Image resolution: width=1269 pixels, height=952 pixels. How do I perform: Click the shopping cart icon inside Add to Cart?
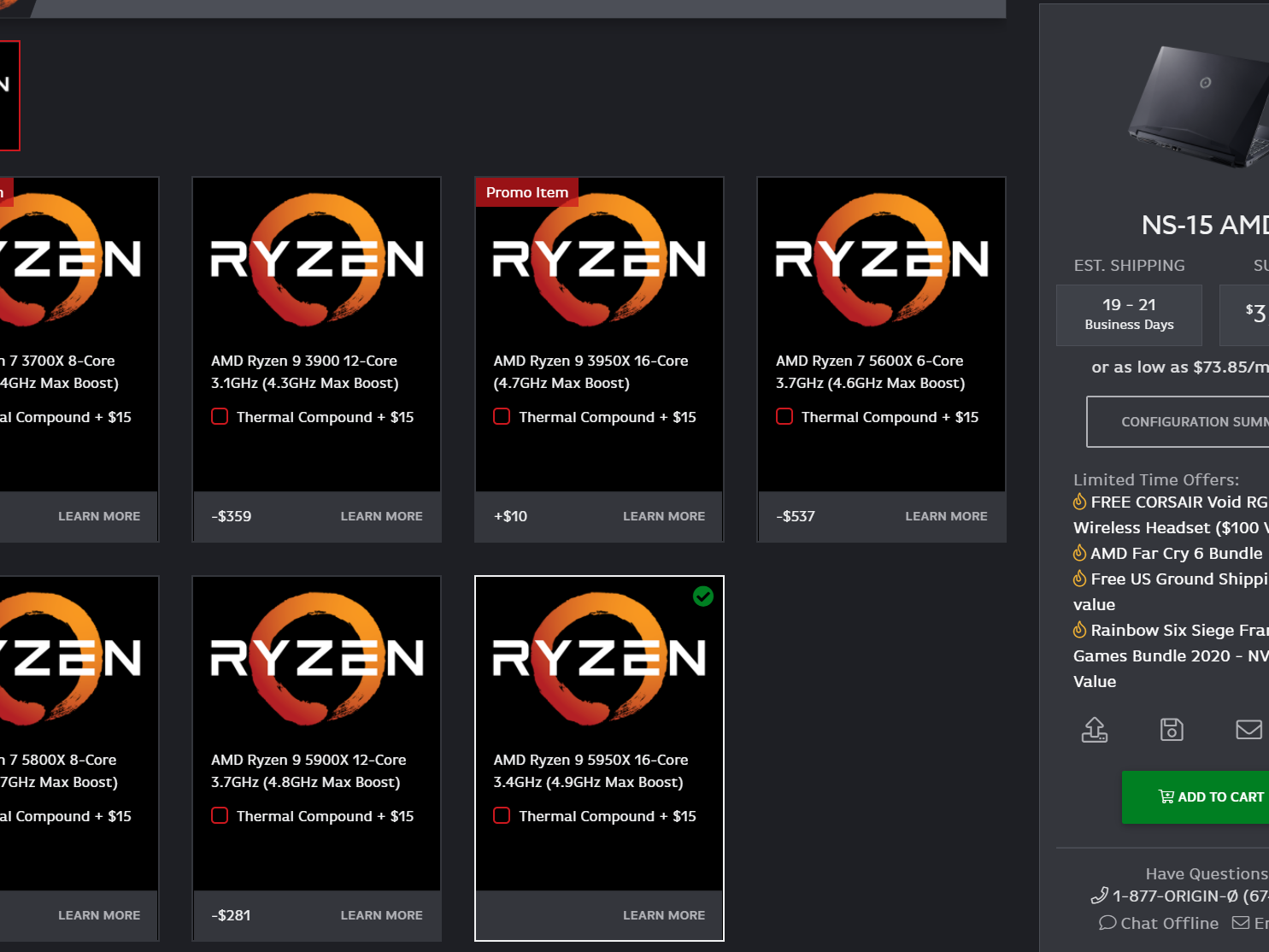tap(1166, 796)
